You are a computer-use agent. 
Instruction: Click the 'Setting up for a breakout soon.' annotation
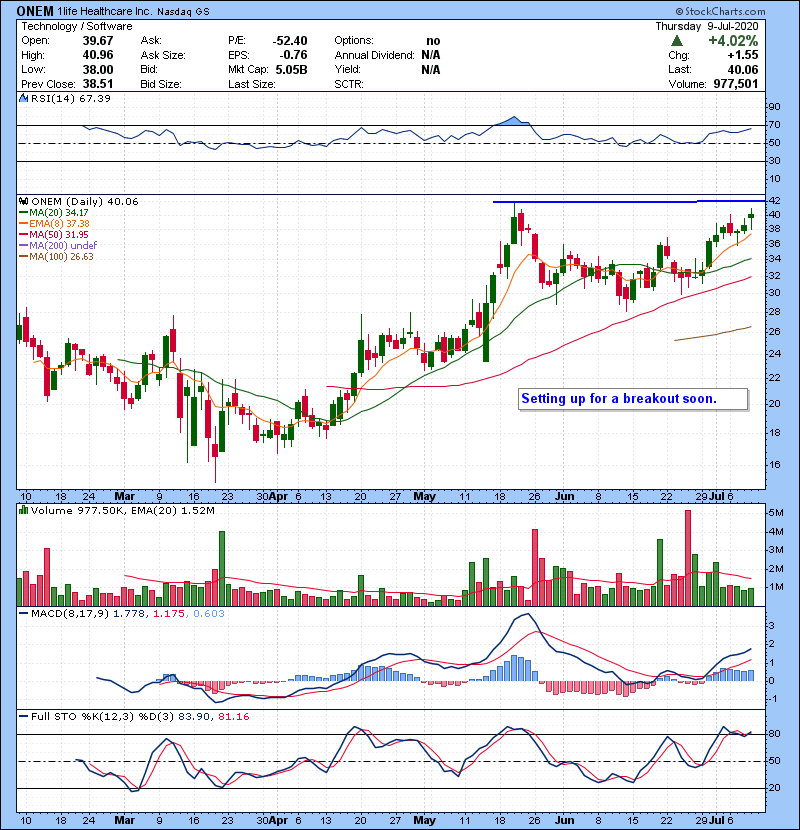pyautogui.click(x=633, y=399)
